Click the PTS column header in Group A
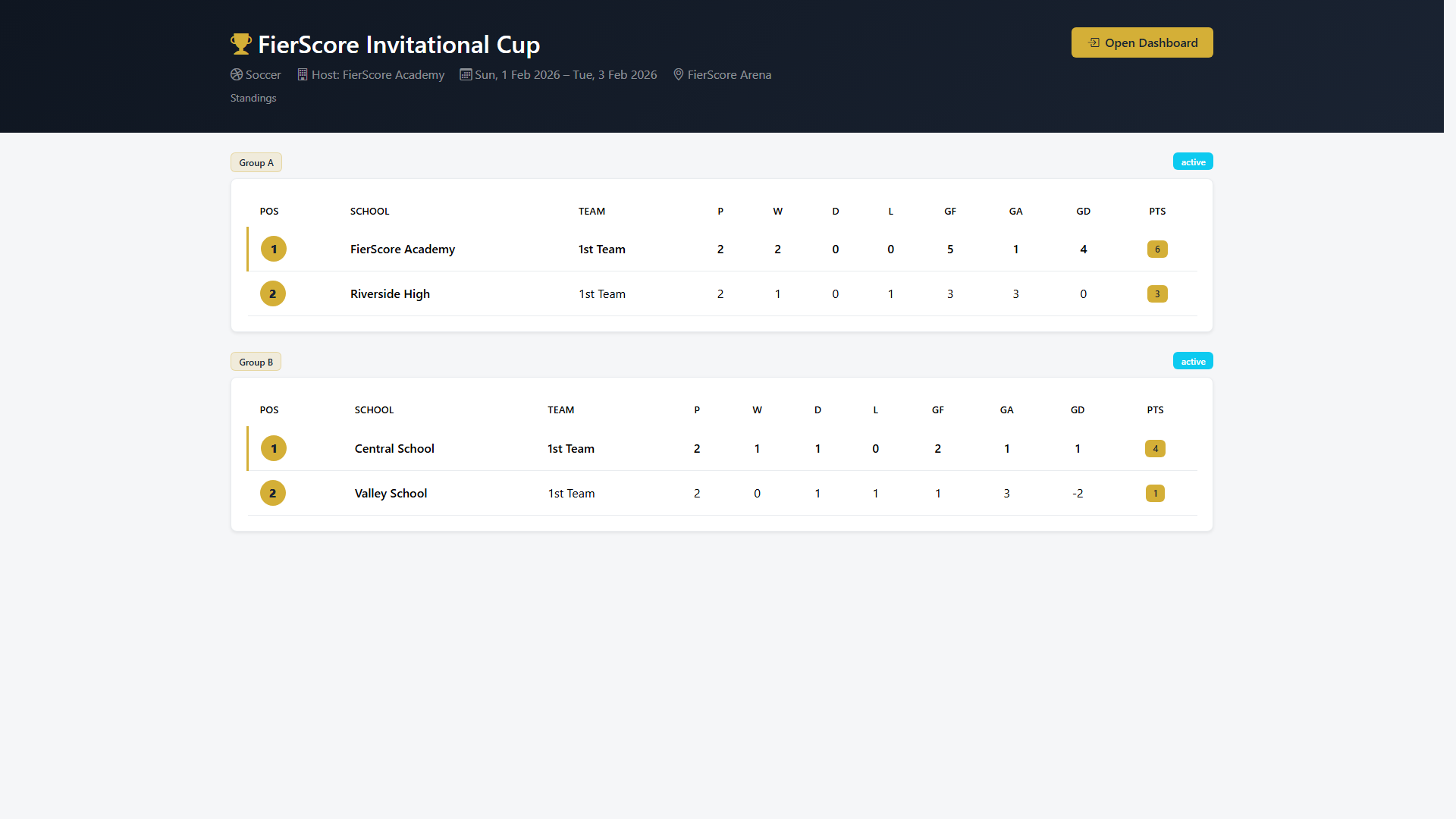Screen dimensions: 1456x819 coord(1157,211)
